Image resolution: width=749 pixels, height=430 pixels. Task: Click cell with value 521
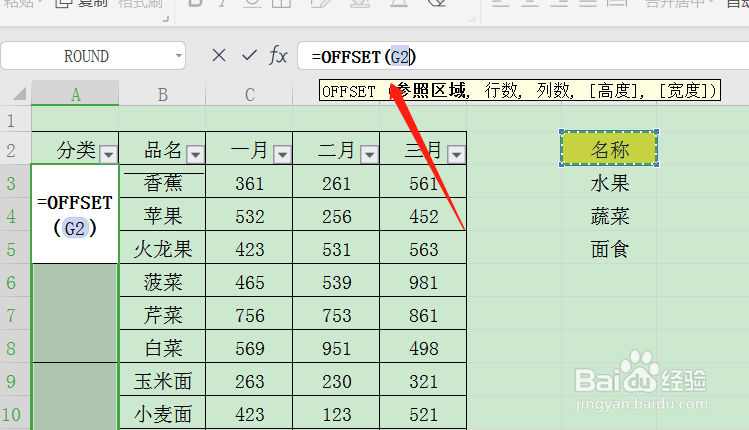click(x=423, y=413)
